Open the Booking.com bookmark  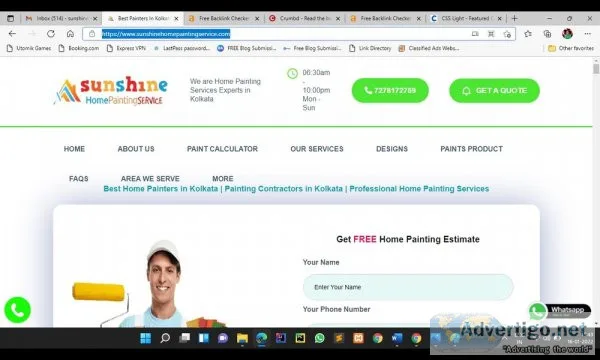click(x=79, y=48)
